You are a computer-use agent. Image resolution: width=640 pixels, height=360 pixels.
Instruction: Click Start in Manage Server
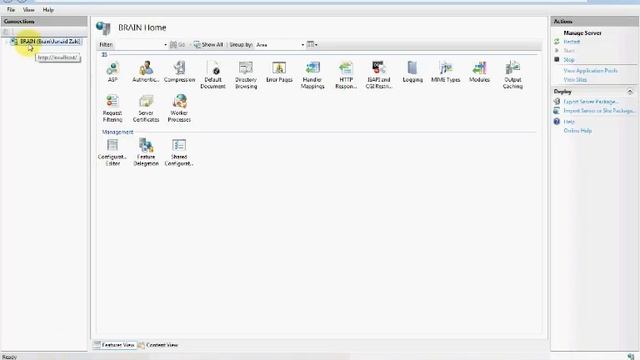click(x=569, y=51)
